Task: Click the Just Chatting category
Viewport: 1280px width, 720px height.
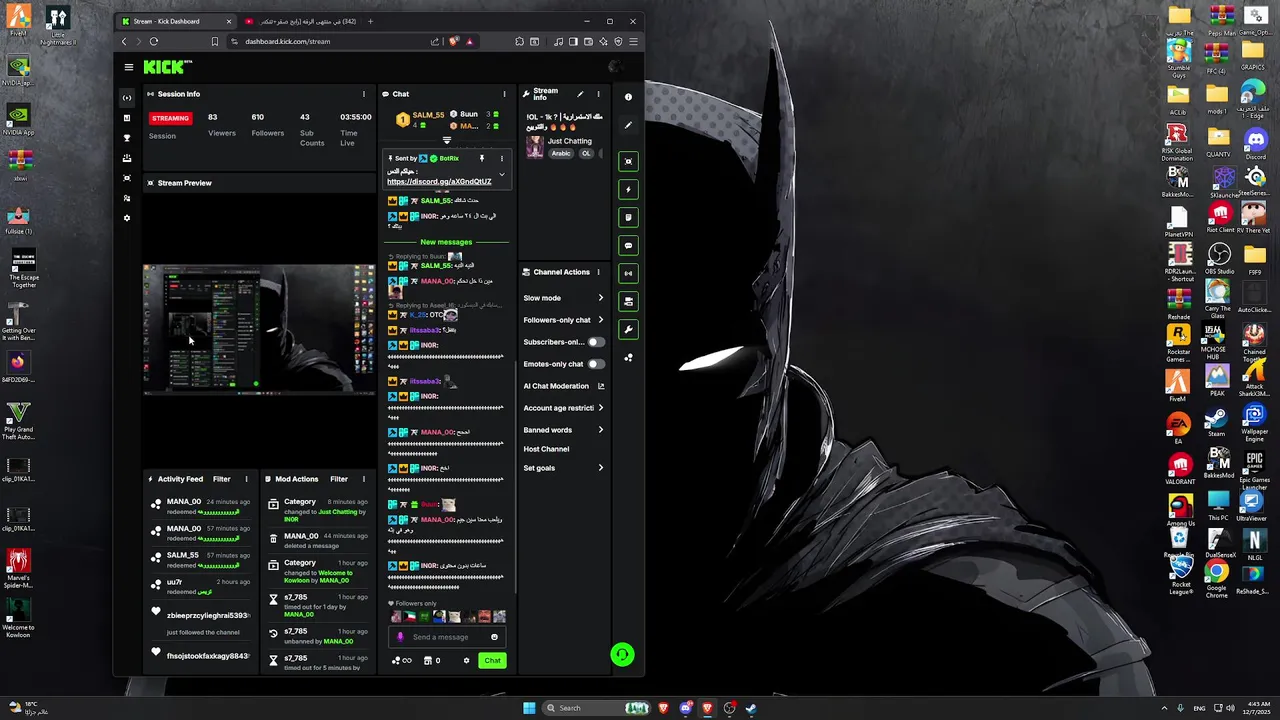Action: pyautogui.click(x=570, y=141)
